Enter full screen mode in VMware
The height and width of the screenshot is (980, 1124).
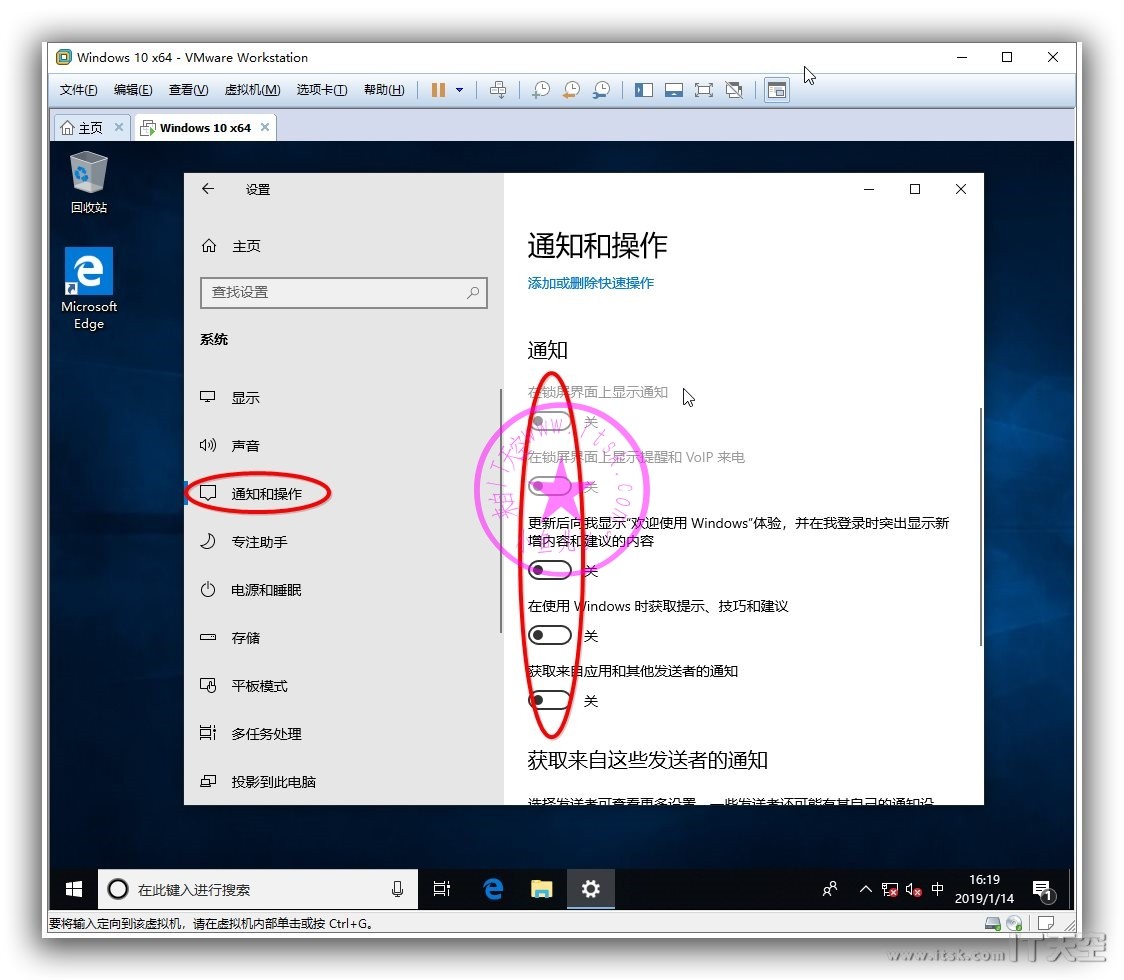click(704, 90)
